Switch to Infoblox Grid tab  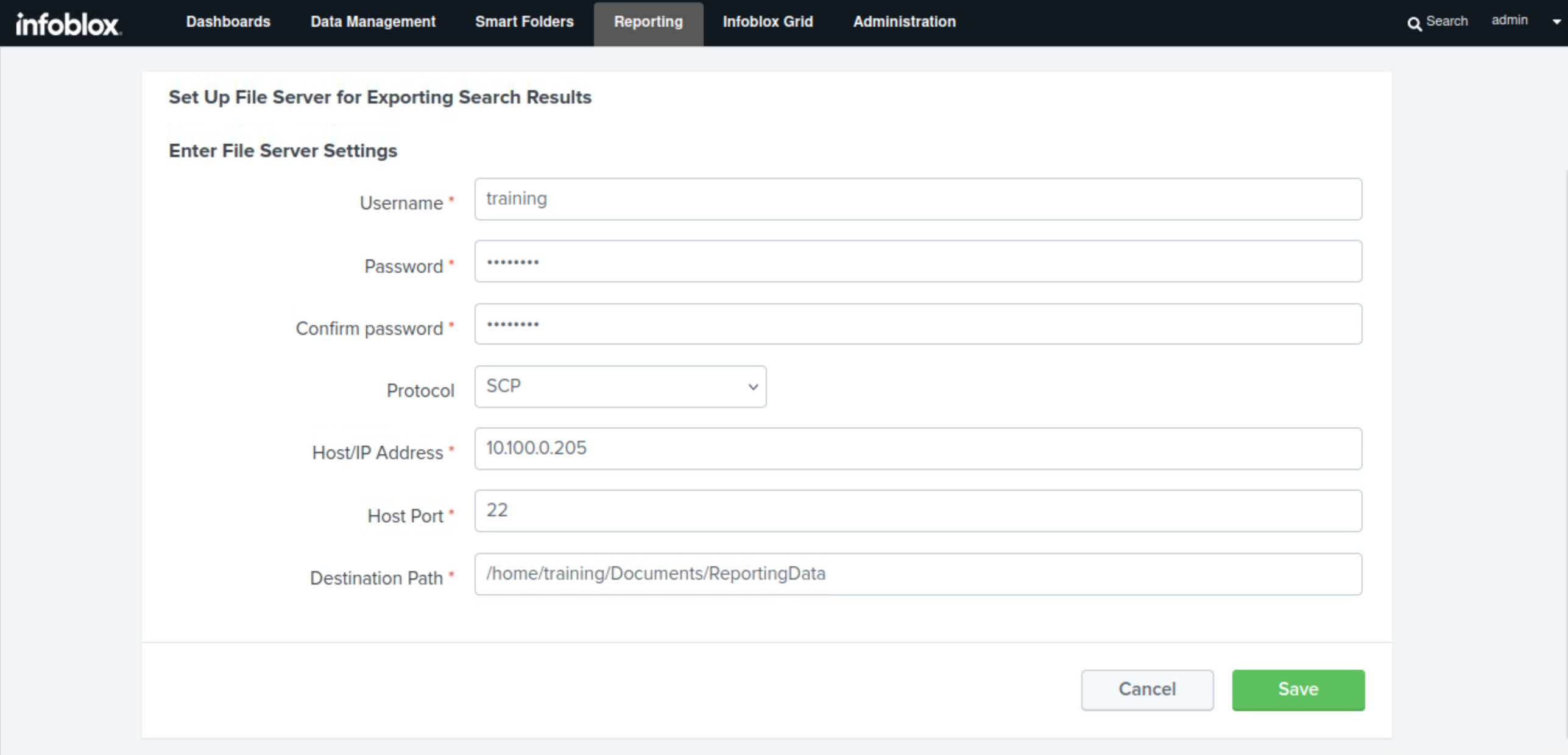(x=768, y=22)
